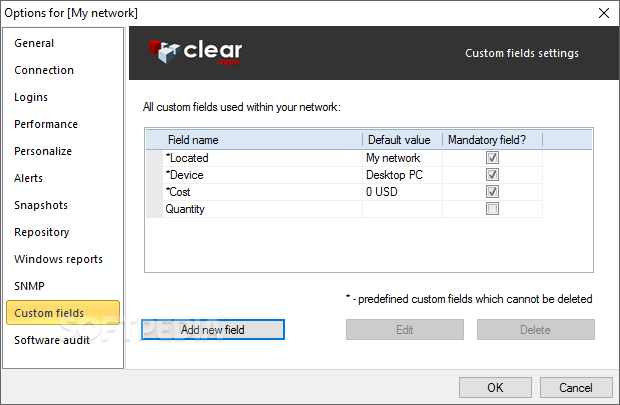
Task: Toggle Mandatory checkbox for Cost field
Action: point(492,191)
